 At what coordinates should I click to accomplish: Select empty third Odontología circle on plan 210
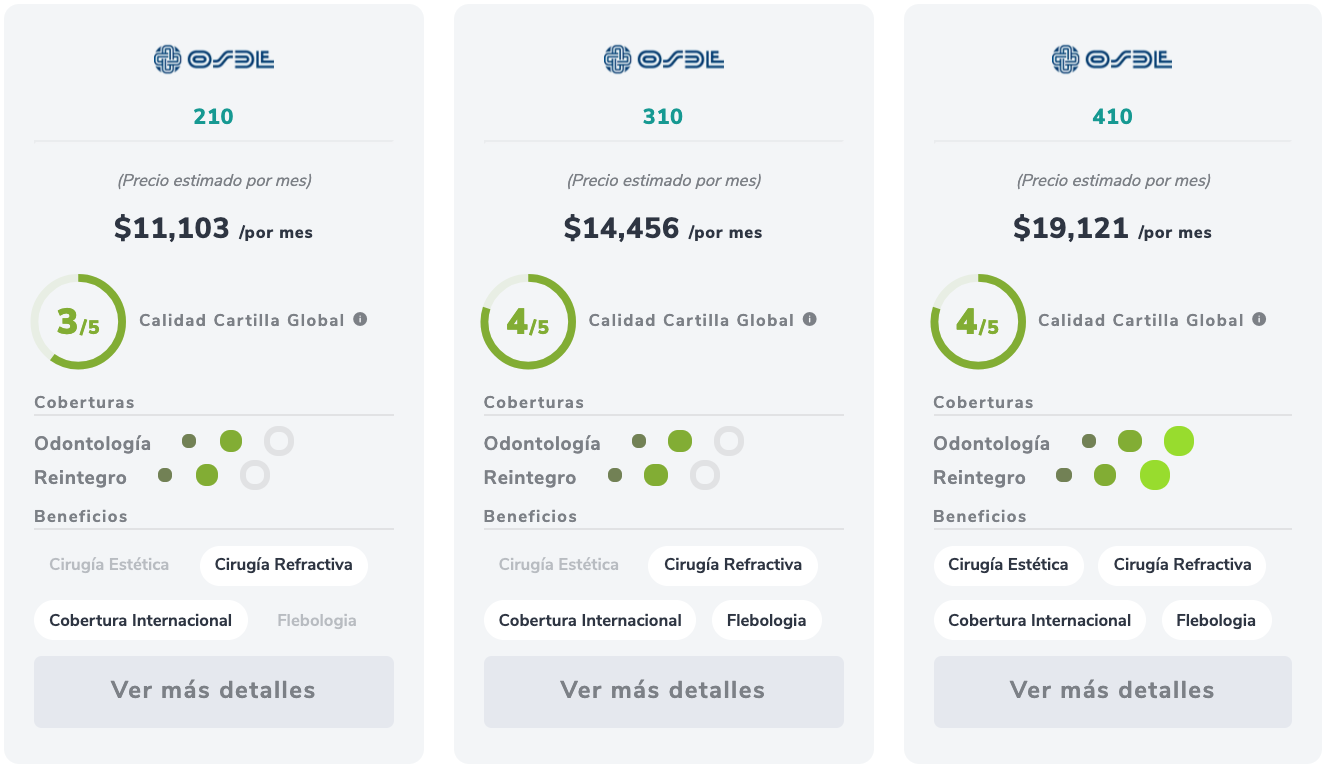[279, 441]
